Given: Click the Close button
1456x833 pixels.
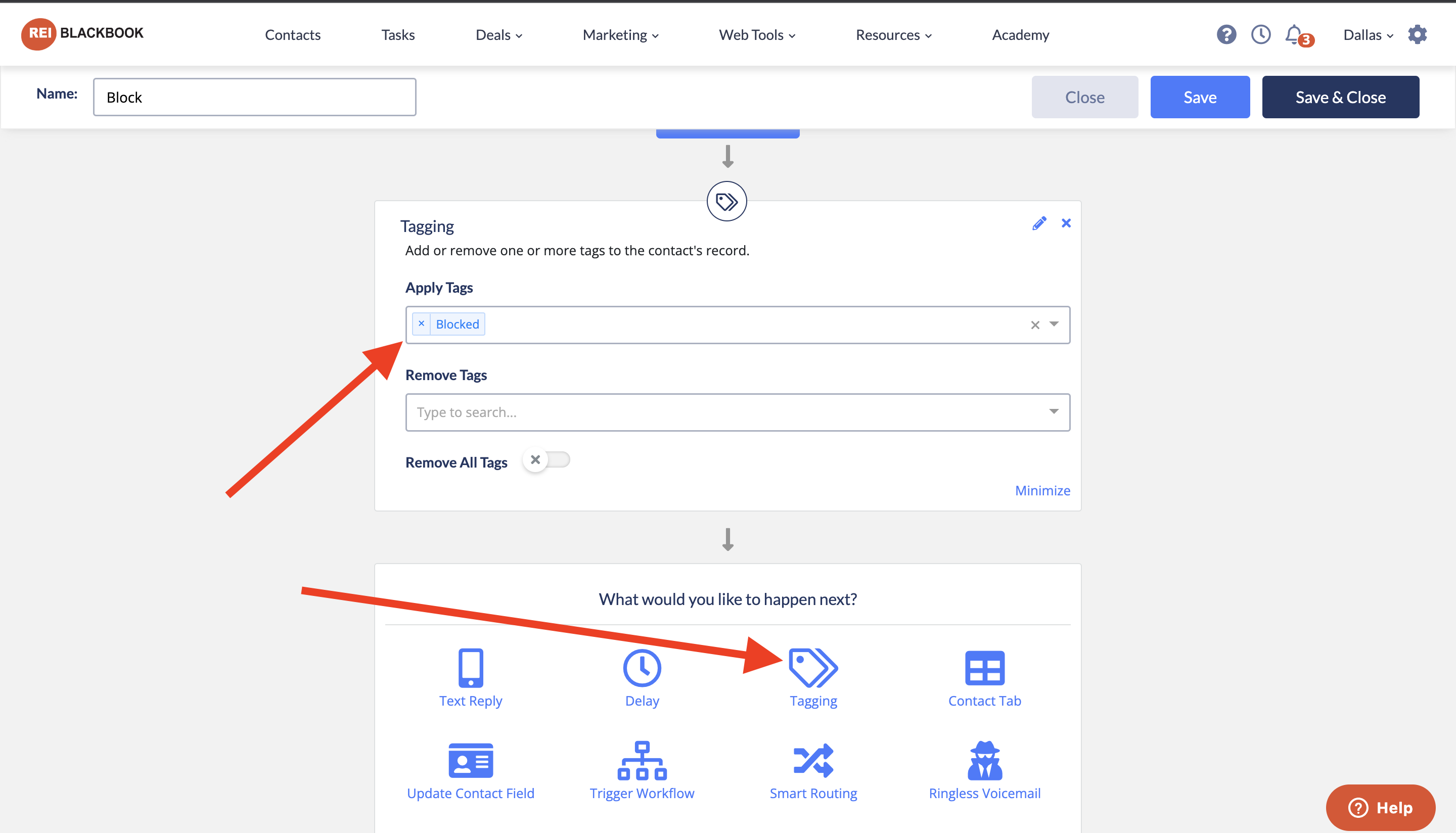Looking at the screenshot, I should click(x=1084, y=97).
